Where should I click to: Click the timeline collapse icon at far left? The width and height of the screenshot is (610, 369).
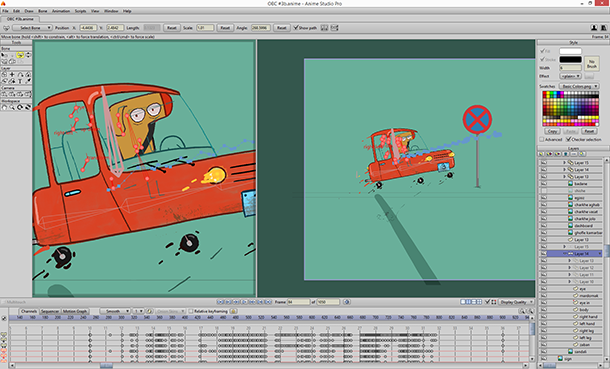tap(4, 318)
